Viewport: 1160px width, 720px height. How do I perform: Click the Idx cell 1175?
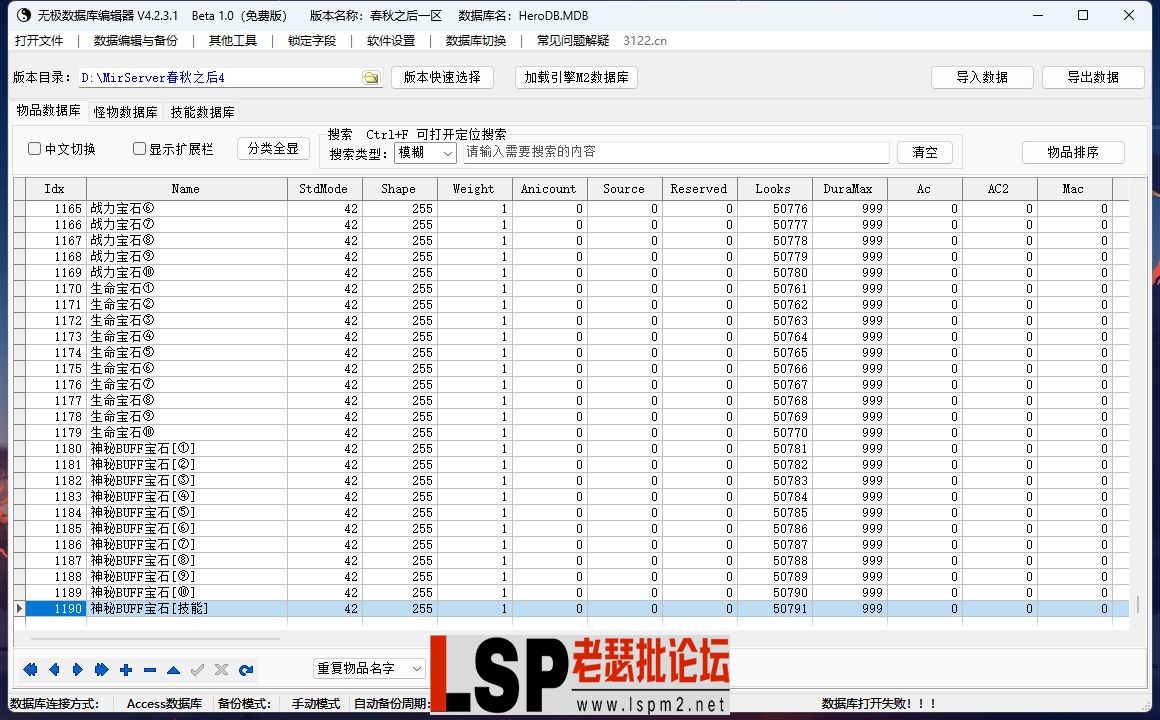[55, 369]
